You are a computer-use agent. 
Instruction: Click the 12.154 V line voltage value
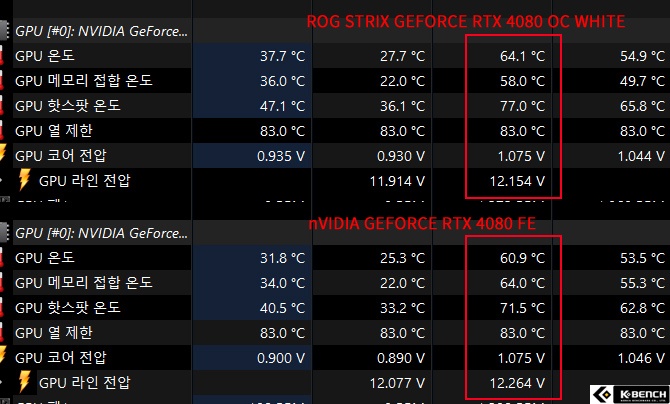coord(517,181)
